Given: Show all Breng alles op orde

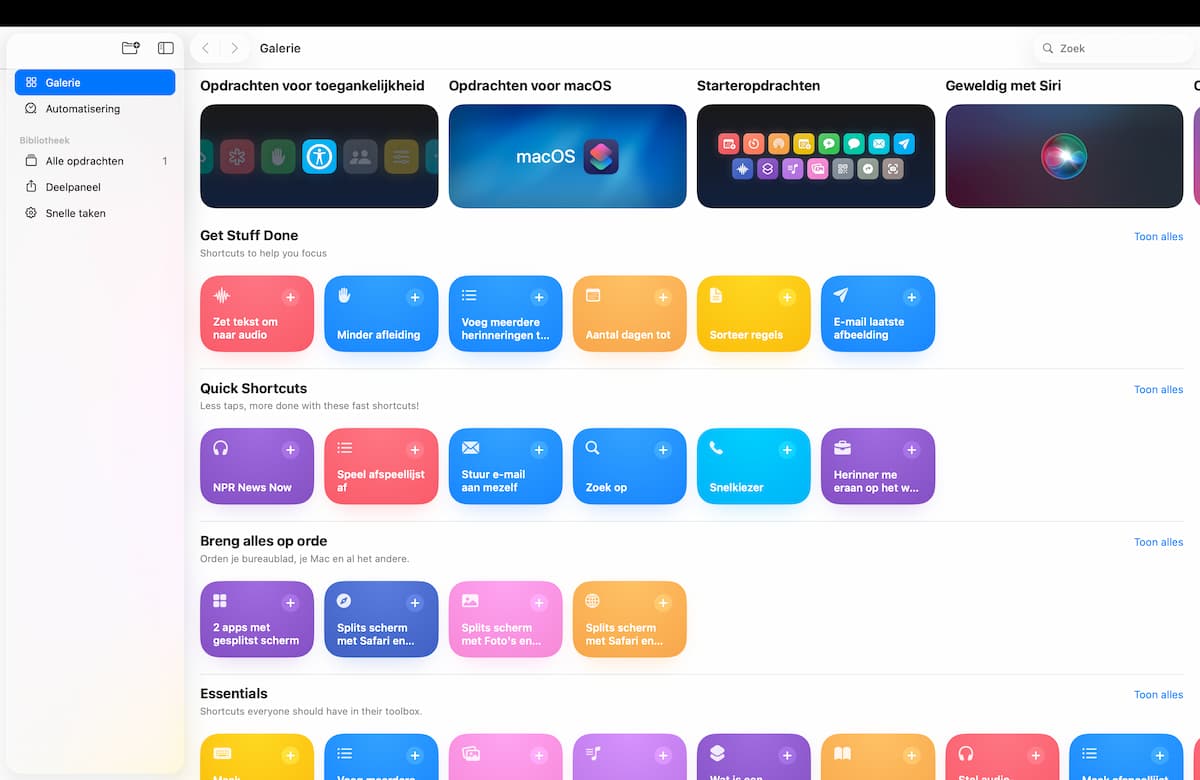Looking at the screenshot, I should (x=1158, y=542).
